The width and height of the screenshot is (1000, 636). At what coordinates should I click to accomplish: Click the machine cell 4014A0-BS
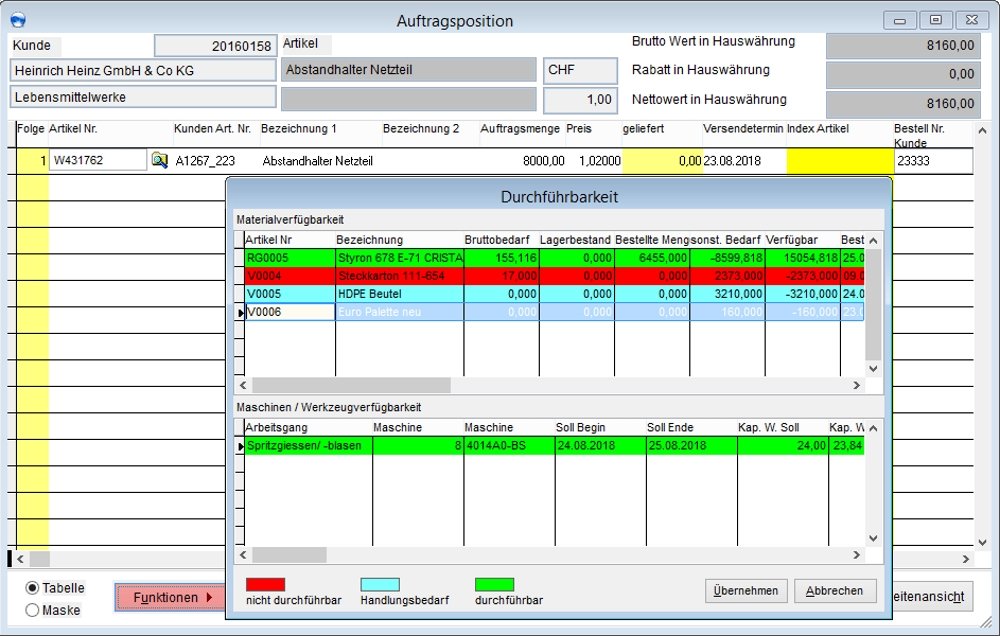(x=510, y=445)
